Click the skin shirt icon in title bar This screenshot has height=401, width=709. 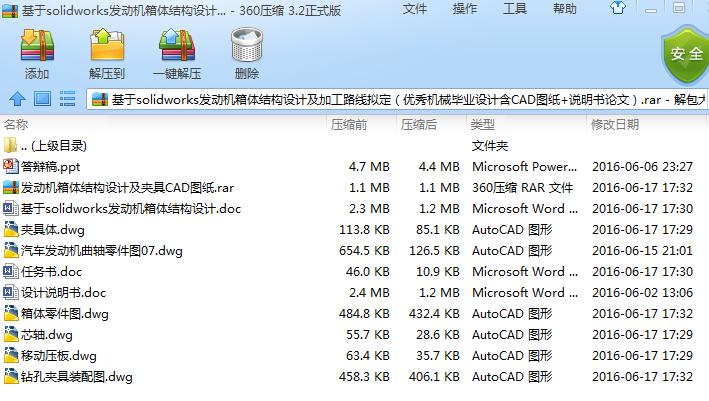[x=618, y=8]
